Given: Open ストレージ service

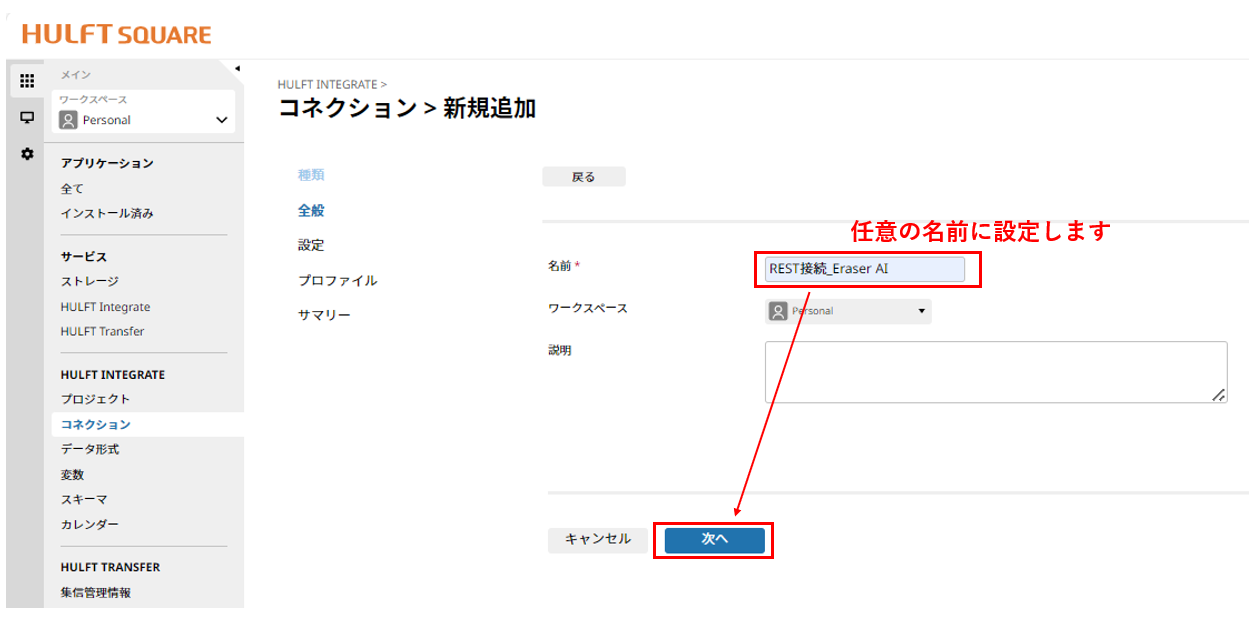Looking at the screenshot, I should [89, 282].
